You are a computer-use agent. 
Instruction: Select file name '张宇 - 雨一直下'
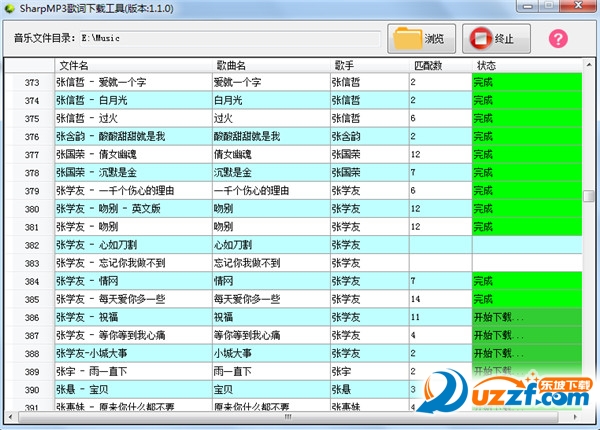click(134, 371)
